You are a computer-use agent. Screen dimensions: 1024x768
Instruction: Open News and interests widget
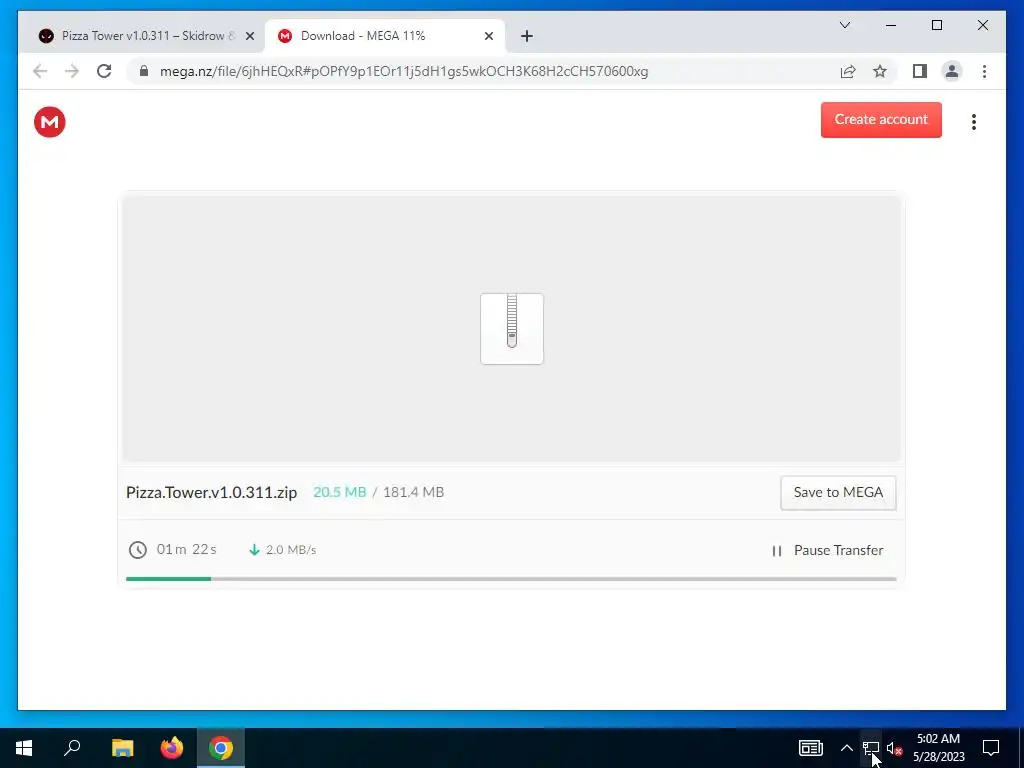coord(810,748)
